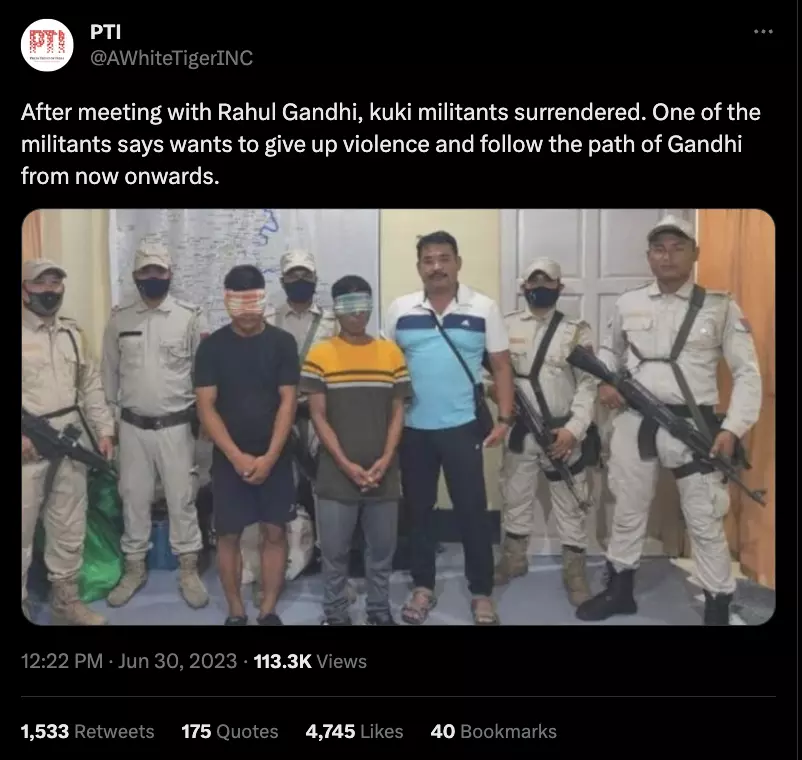This screenshot has width=802, height=760.
Task: Click the Likes label text
Action: (x=382, y=731)
